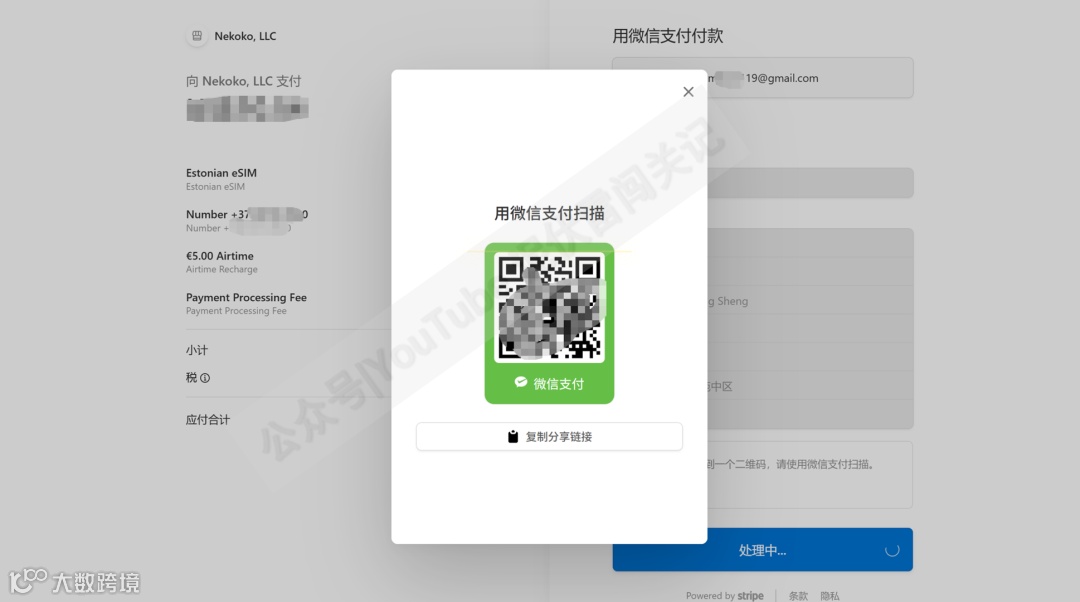Click the WeChat Pay QR code image
Viewport: 1080px width, 602px height.
tap(549, 307)
